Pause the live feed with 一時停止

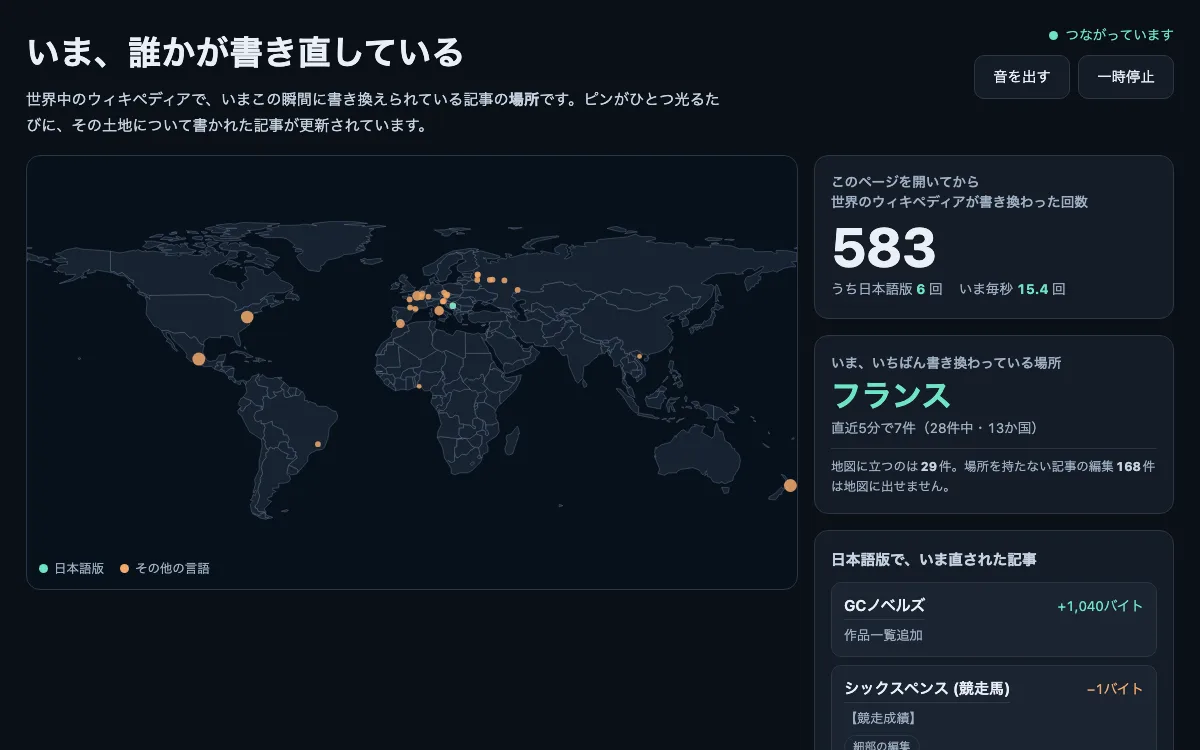point(1126,77)
